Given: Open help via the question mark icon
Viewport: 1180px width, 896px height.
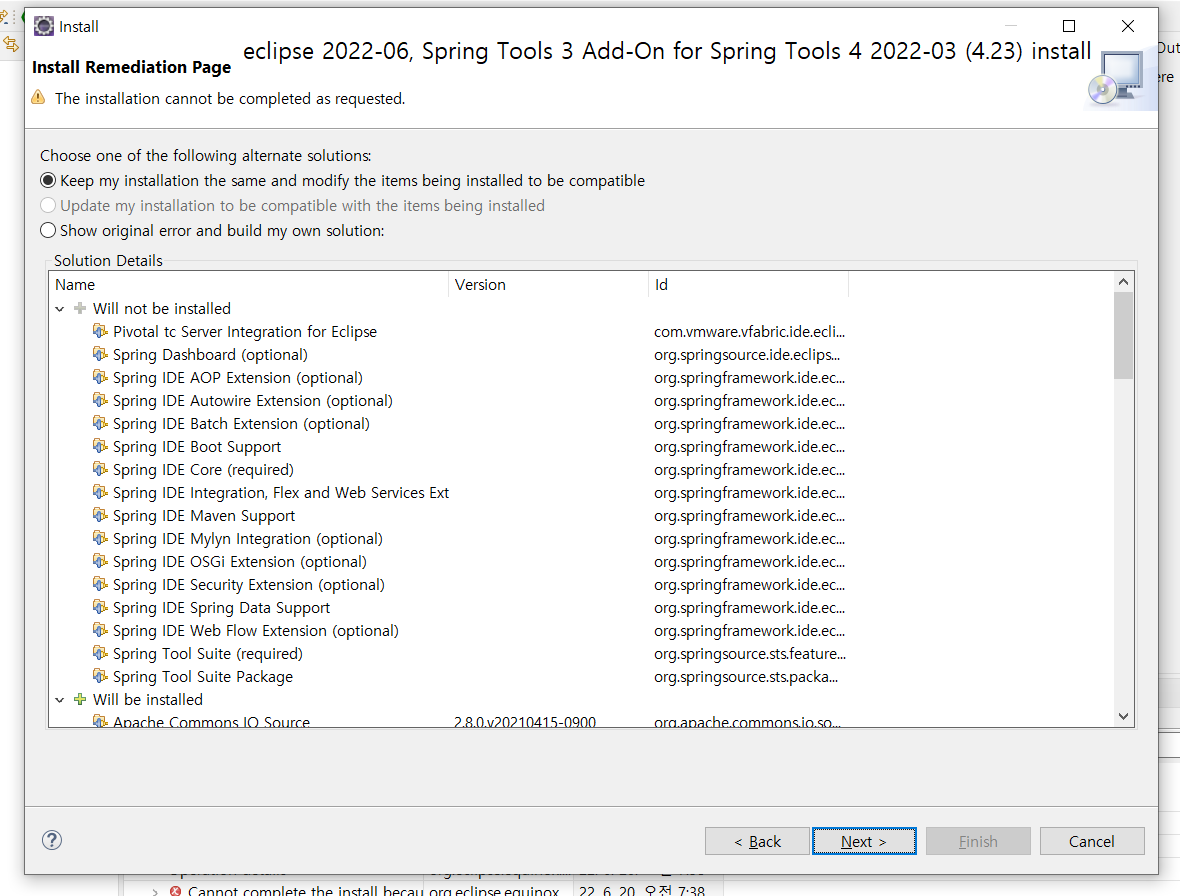Looking at the screenshot, I should (x=52, y=840).
